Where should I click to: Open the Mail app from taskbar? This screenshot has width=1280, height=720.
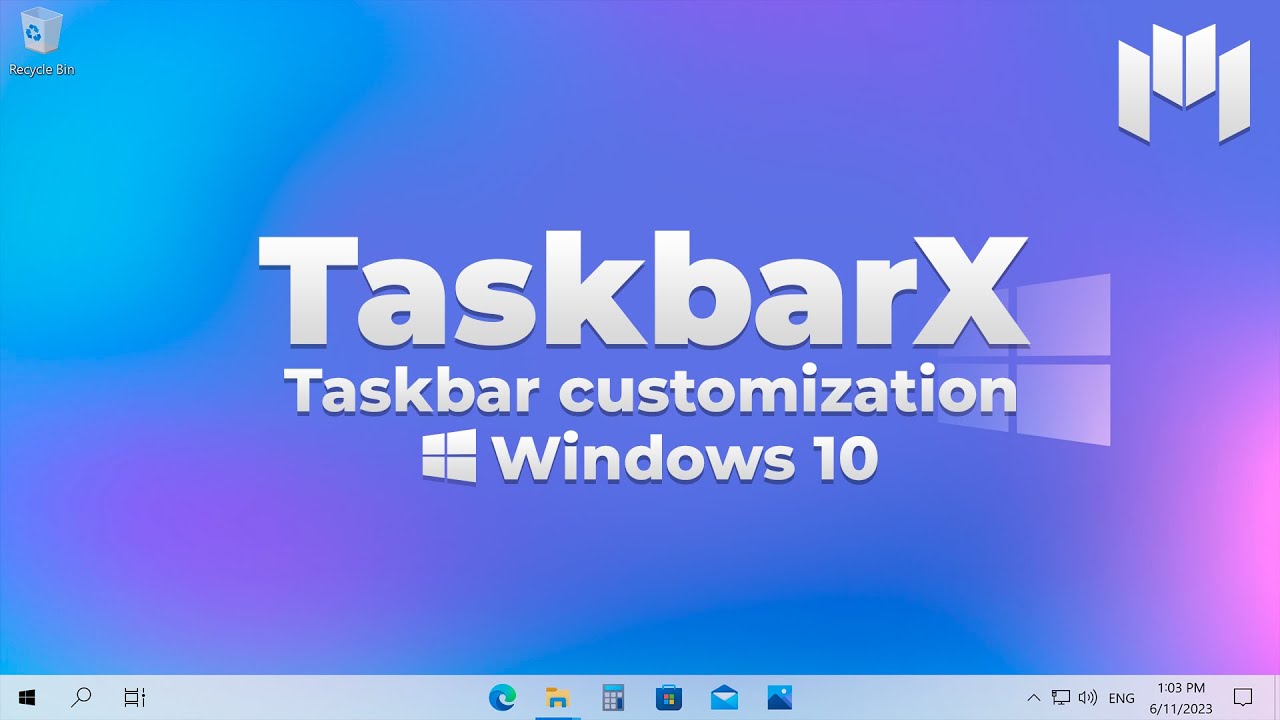click(x=724, y=697)
